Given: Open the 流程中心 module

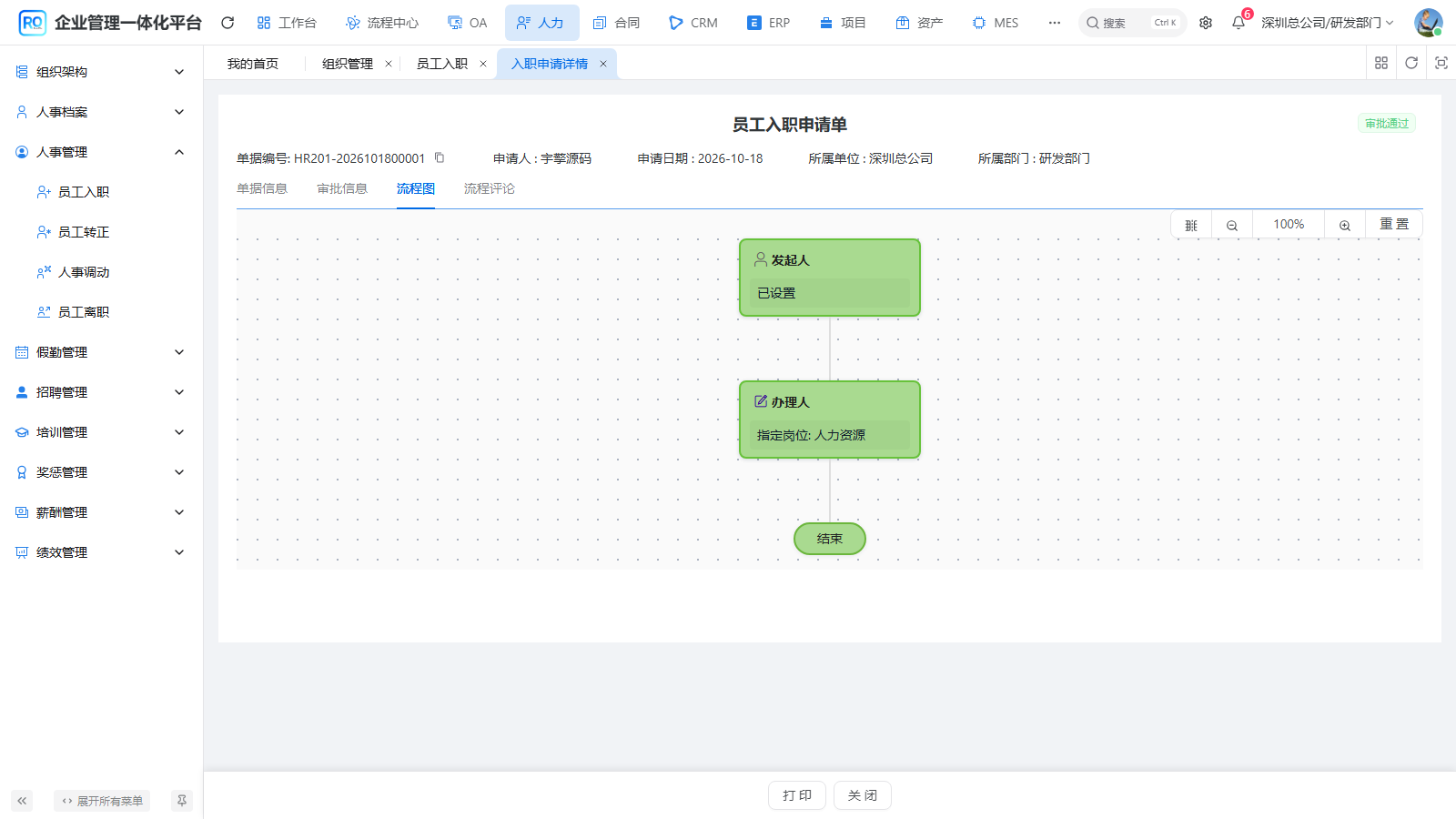Looking at the screenshot, I should 382,23.
